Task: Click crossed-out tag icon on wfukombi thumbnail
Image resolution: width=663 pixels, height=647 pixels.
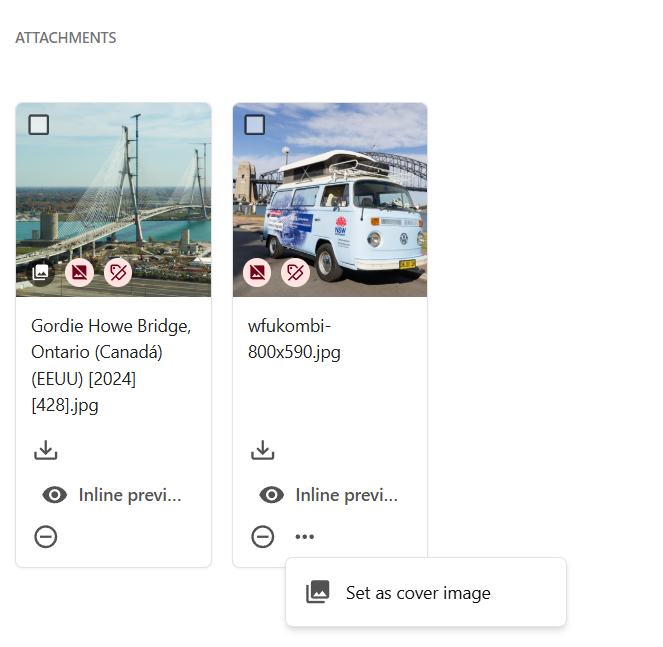Action: coord(295,272)
